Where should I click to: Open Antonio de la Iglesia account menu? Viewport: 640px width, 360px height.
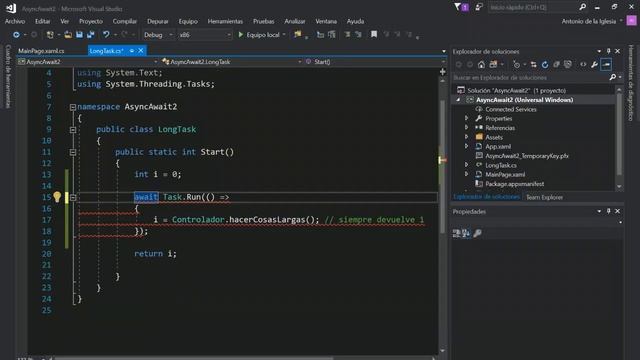tap(591, 21)
